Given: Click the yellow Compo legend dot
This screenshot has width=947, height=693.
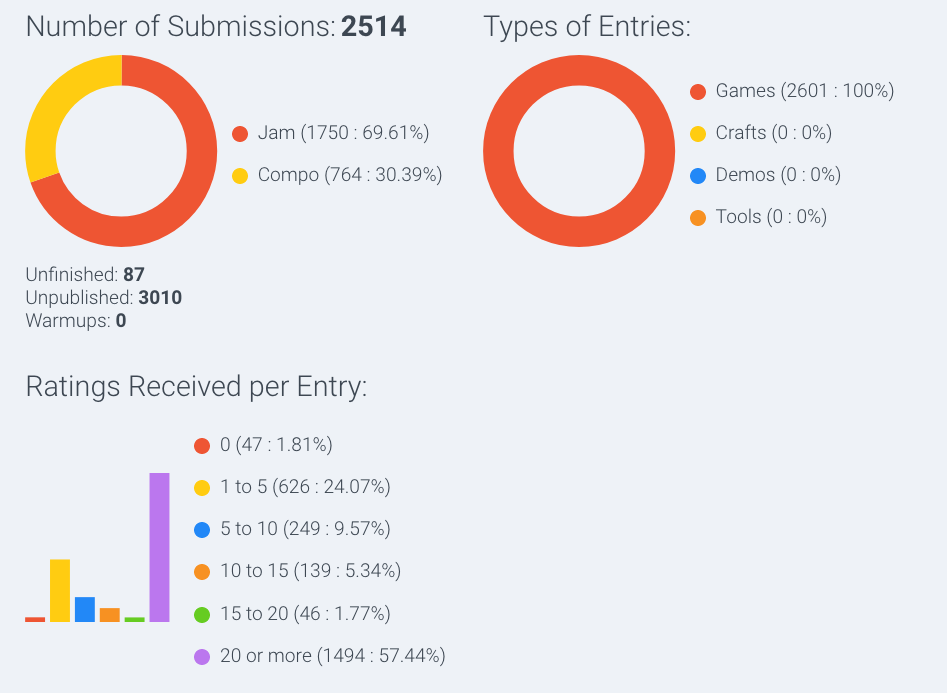Looking at the screenshot, I should click(240, 176).
